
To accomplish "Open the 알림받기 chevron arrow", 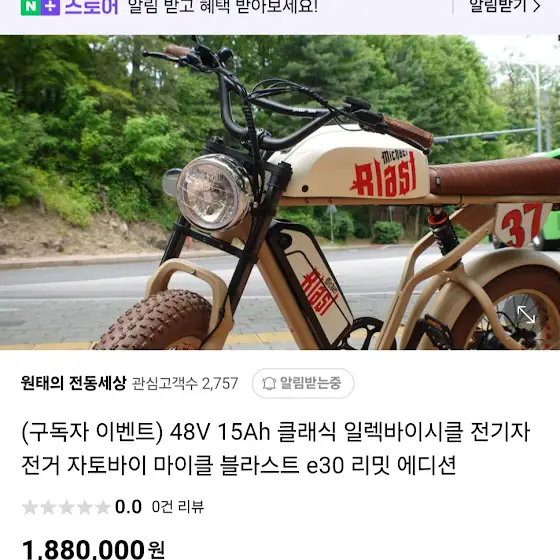I will [536, 6].
